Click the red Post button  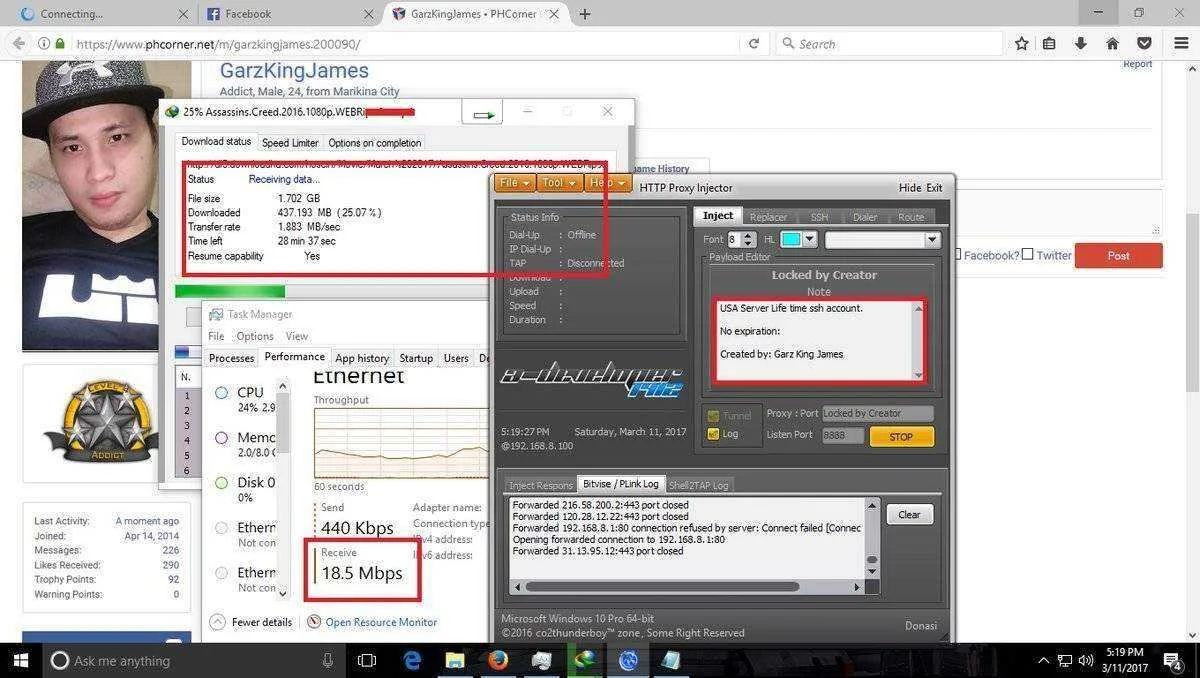click(1118, 255)
